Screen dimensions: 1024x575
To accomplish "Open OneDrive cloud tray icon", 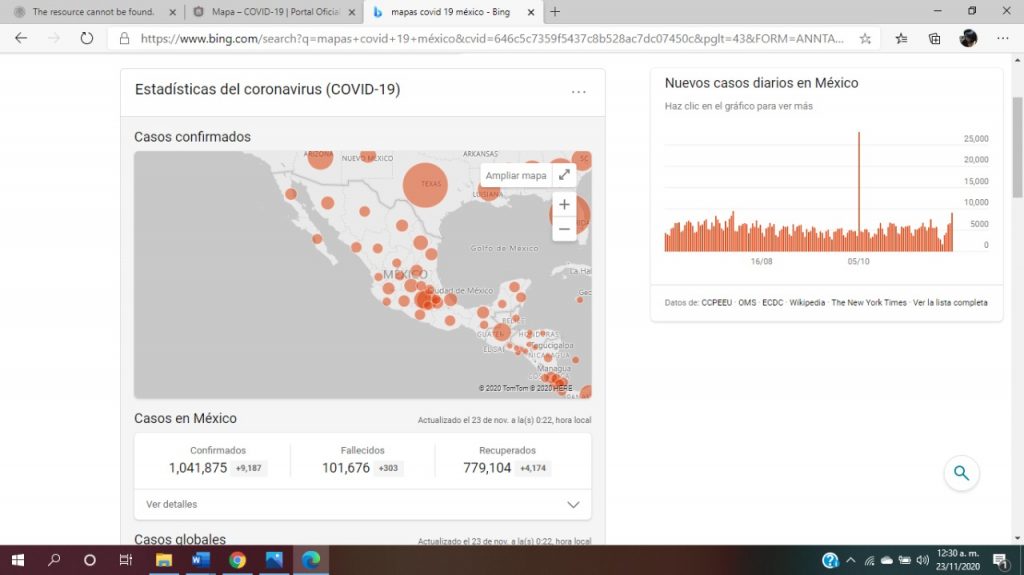I will point(887,560).
